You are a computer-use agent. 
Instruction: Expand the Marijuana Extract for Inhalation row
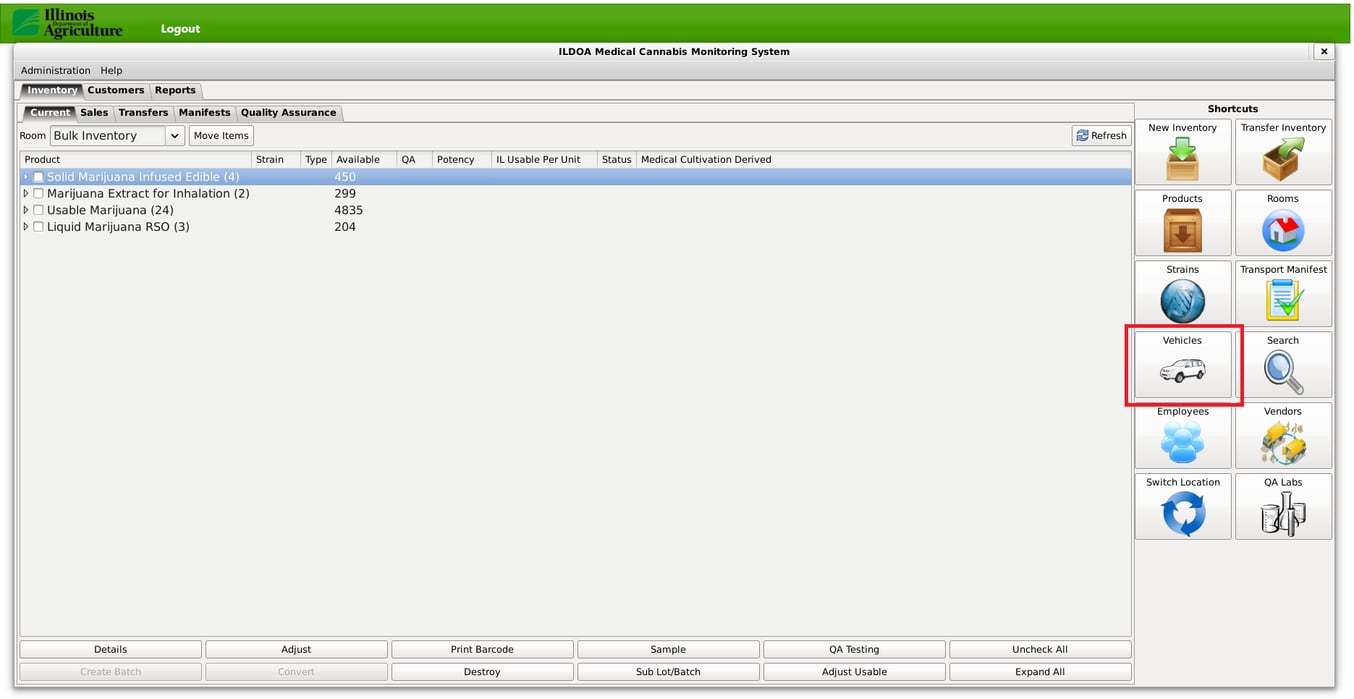tap(25, 193)
